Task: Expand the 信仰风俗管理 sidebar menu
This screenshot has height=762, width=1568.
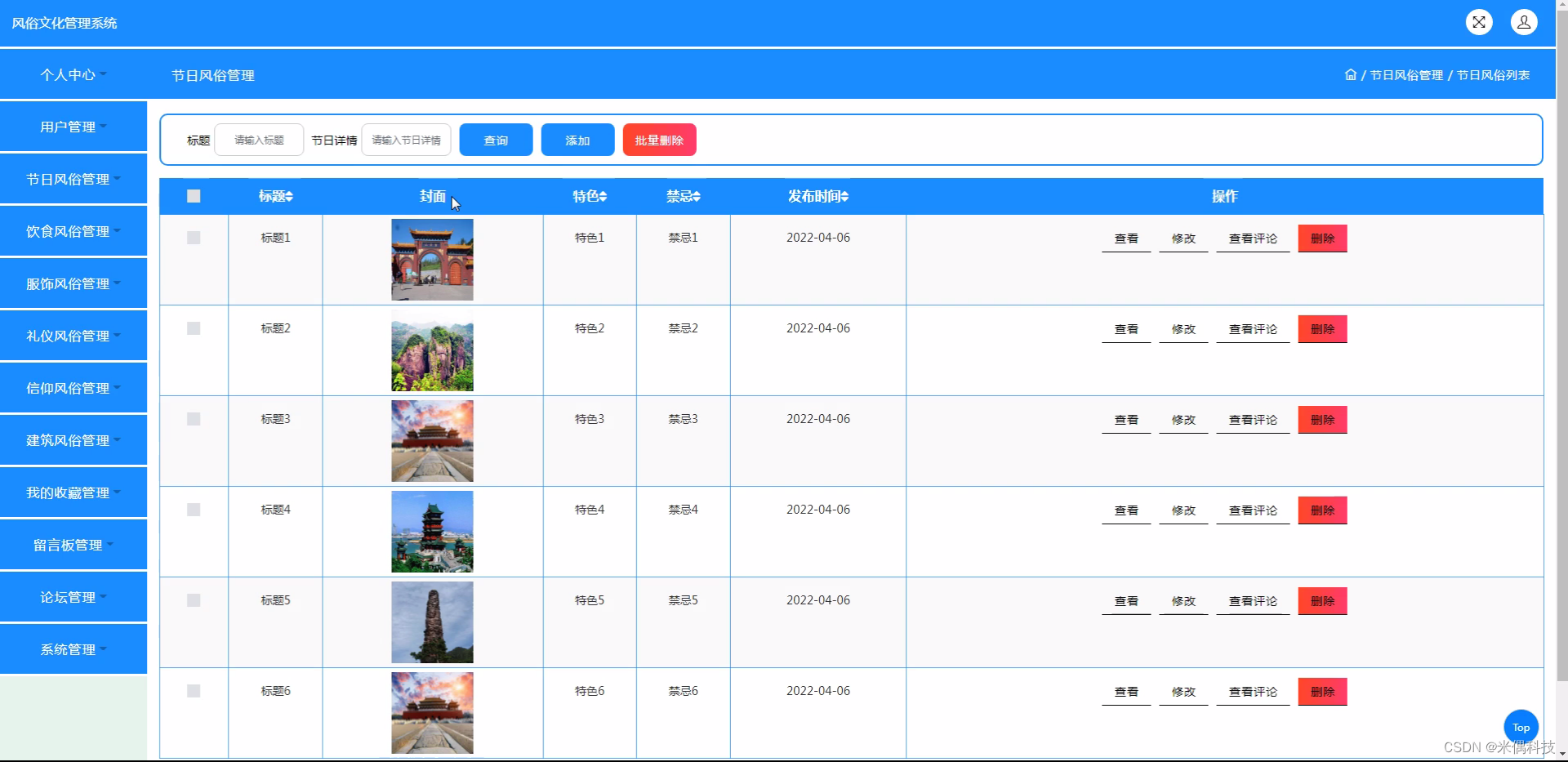Action: point(73,388)
